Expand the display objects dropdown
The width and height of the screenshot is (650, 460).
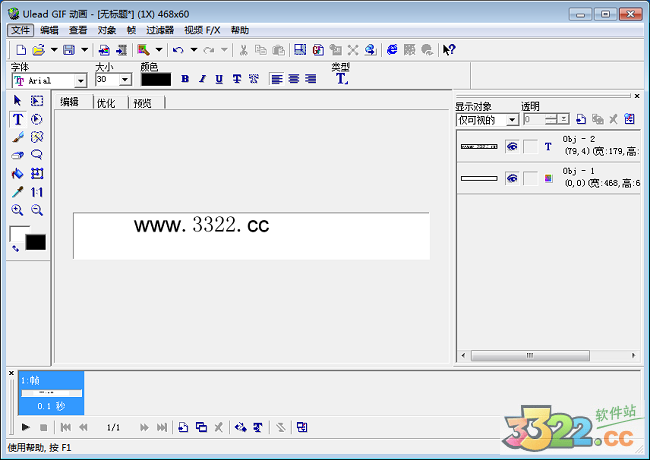[x=512, y=120]
